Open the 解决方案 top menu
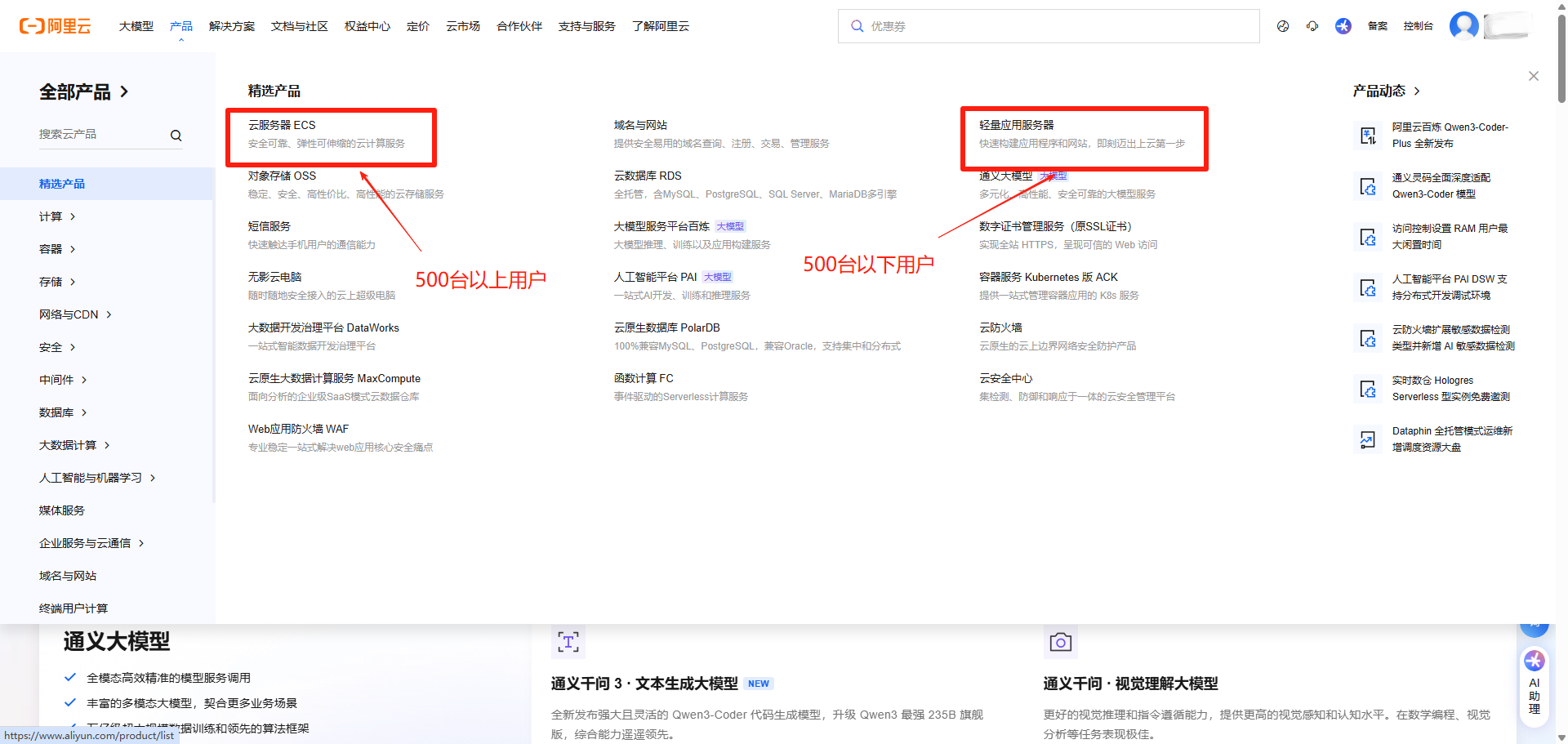 232,26
